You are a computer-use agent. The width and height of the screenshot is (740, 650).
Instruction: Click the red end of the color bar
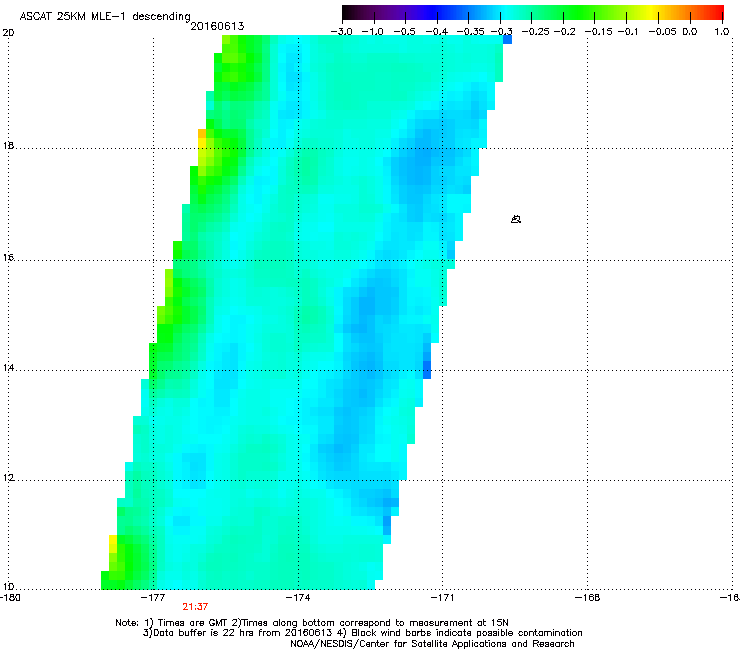tap(715, 12)
